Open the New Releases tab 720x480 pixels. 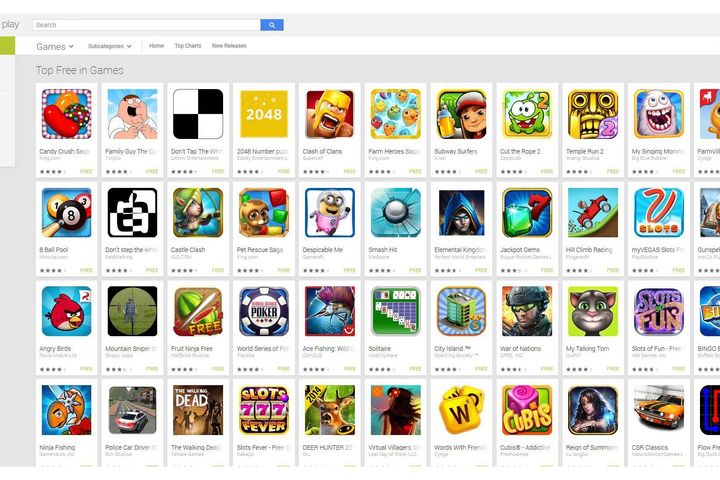[x=229, y=45]
